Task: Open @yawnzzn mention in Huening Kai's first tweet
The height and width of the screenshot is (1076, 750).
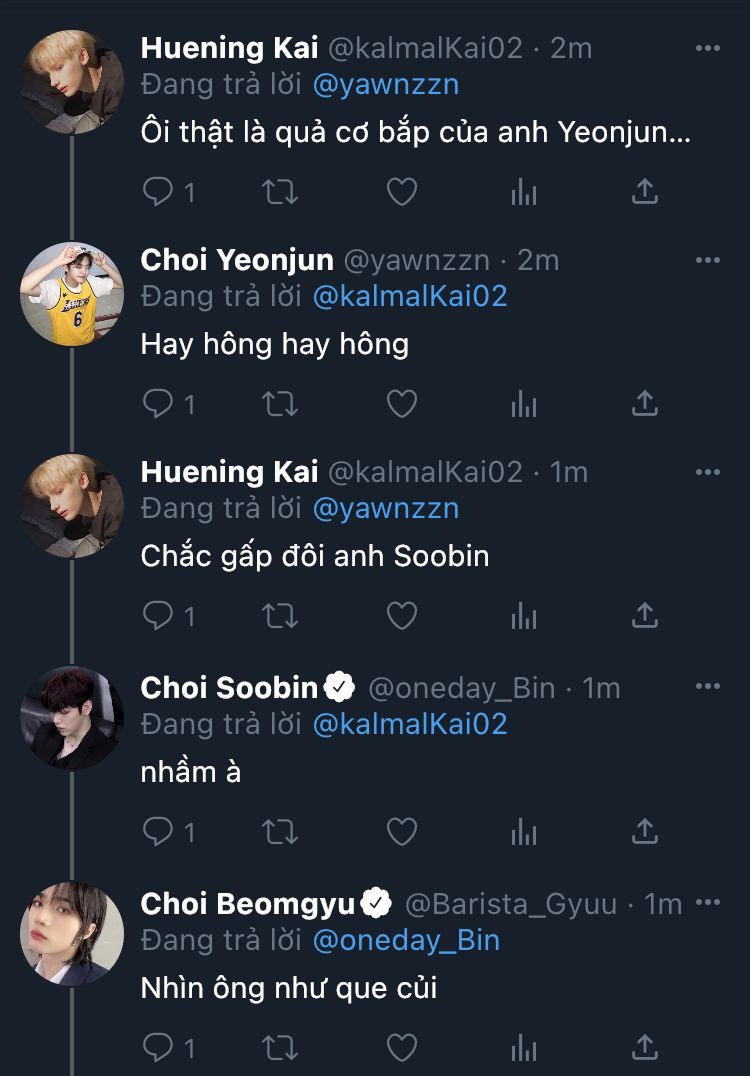Action: coord(385,85)
